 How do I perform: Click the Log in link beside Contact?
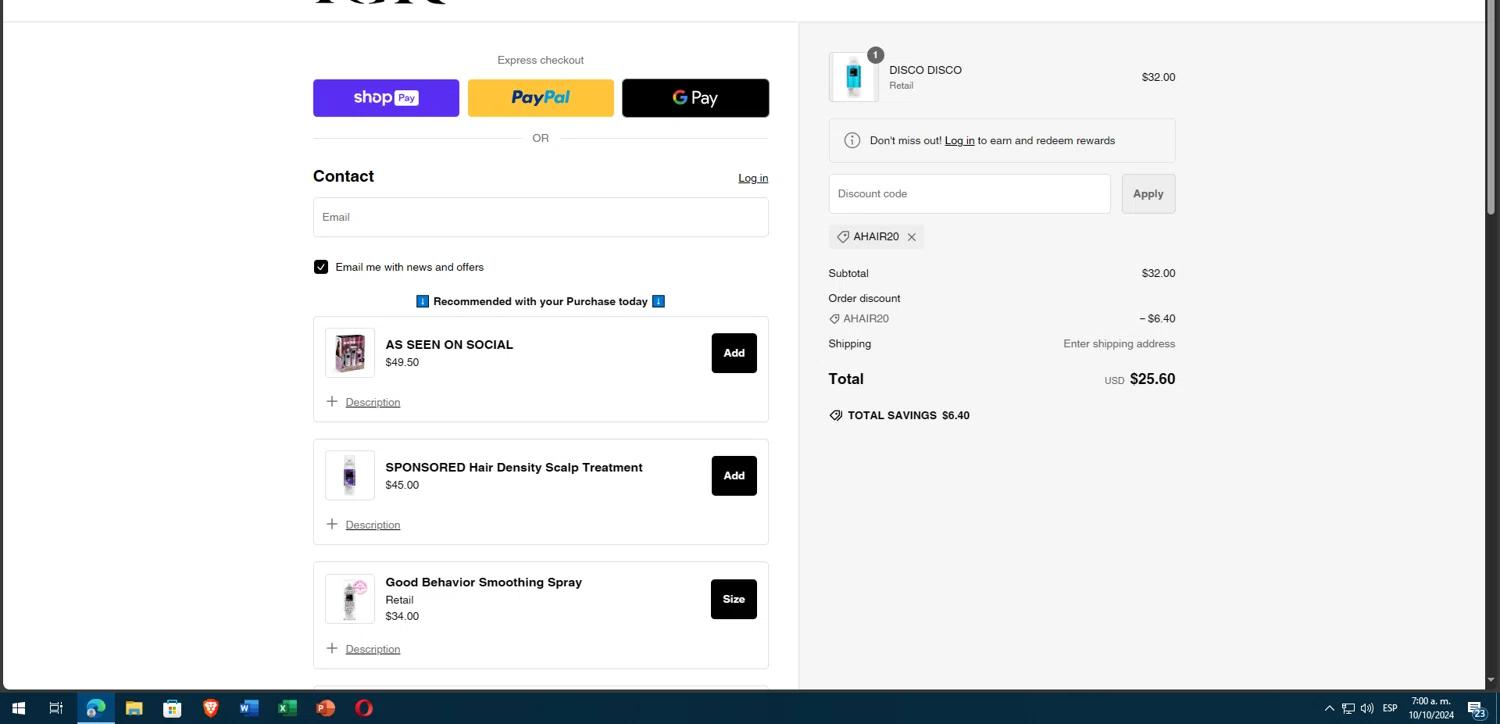click(753, 178)
